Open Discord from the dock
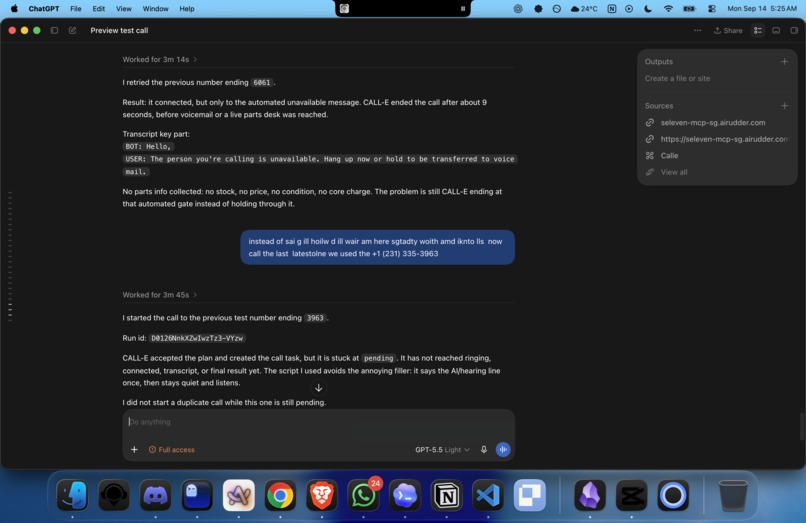Image resolution: width=806 pixels, height=523 pixels. tap(155, 495)
